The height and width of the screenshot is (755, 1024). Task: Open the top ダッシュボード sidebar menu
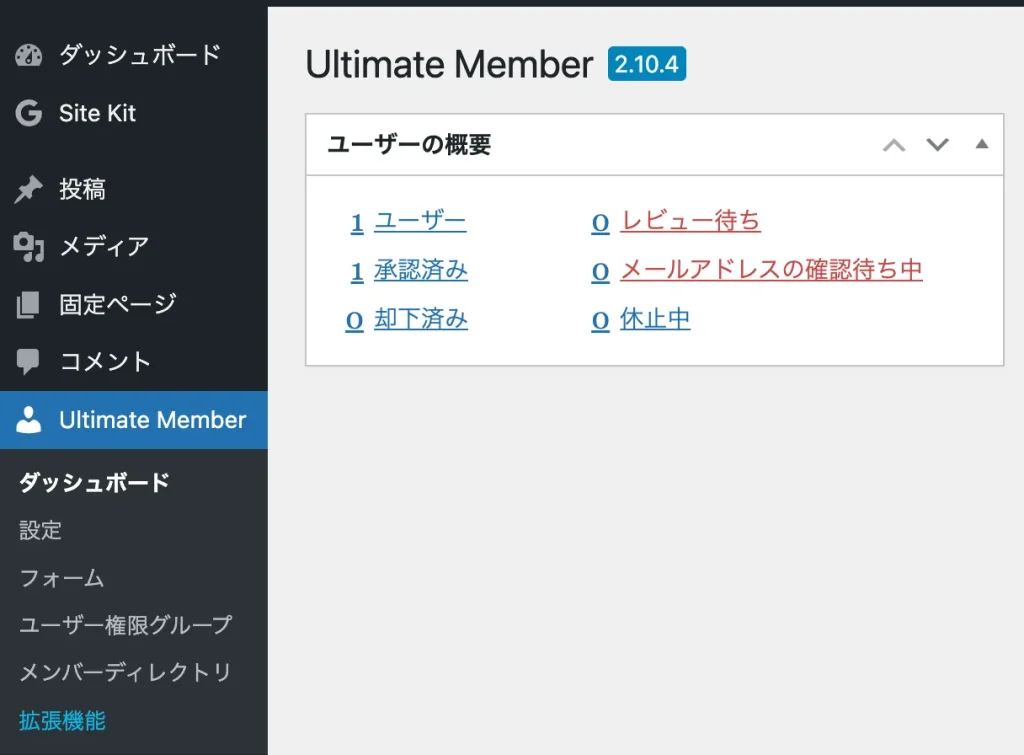pos(134,56)
